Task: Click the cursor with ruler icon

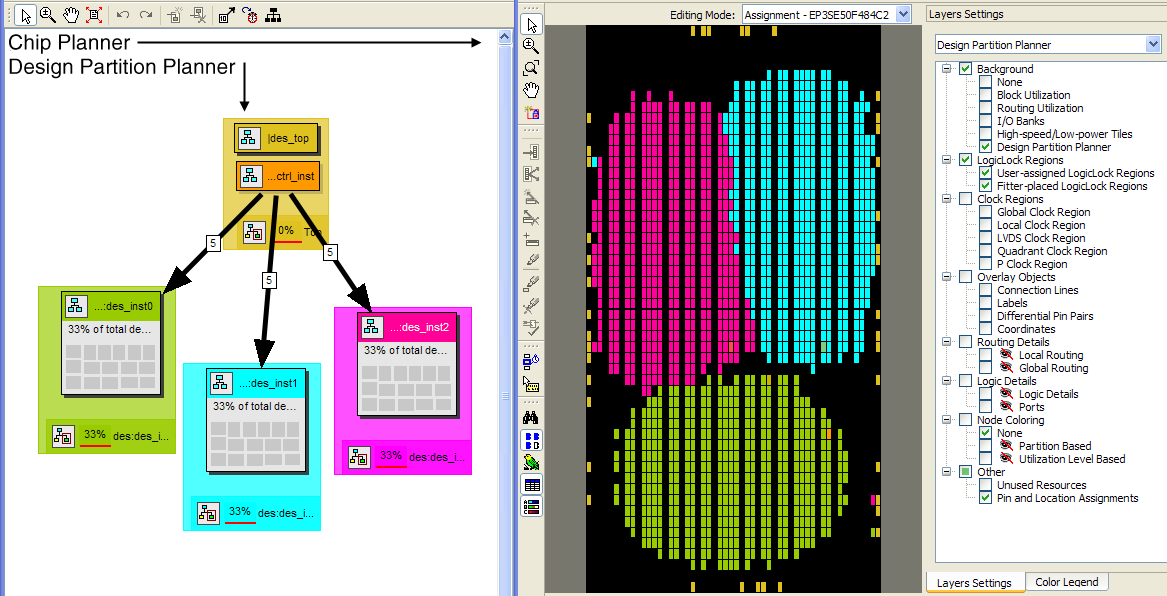Action: click(x=531, y=385)
